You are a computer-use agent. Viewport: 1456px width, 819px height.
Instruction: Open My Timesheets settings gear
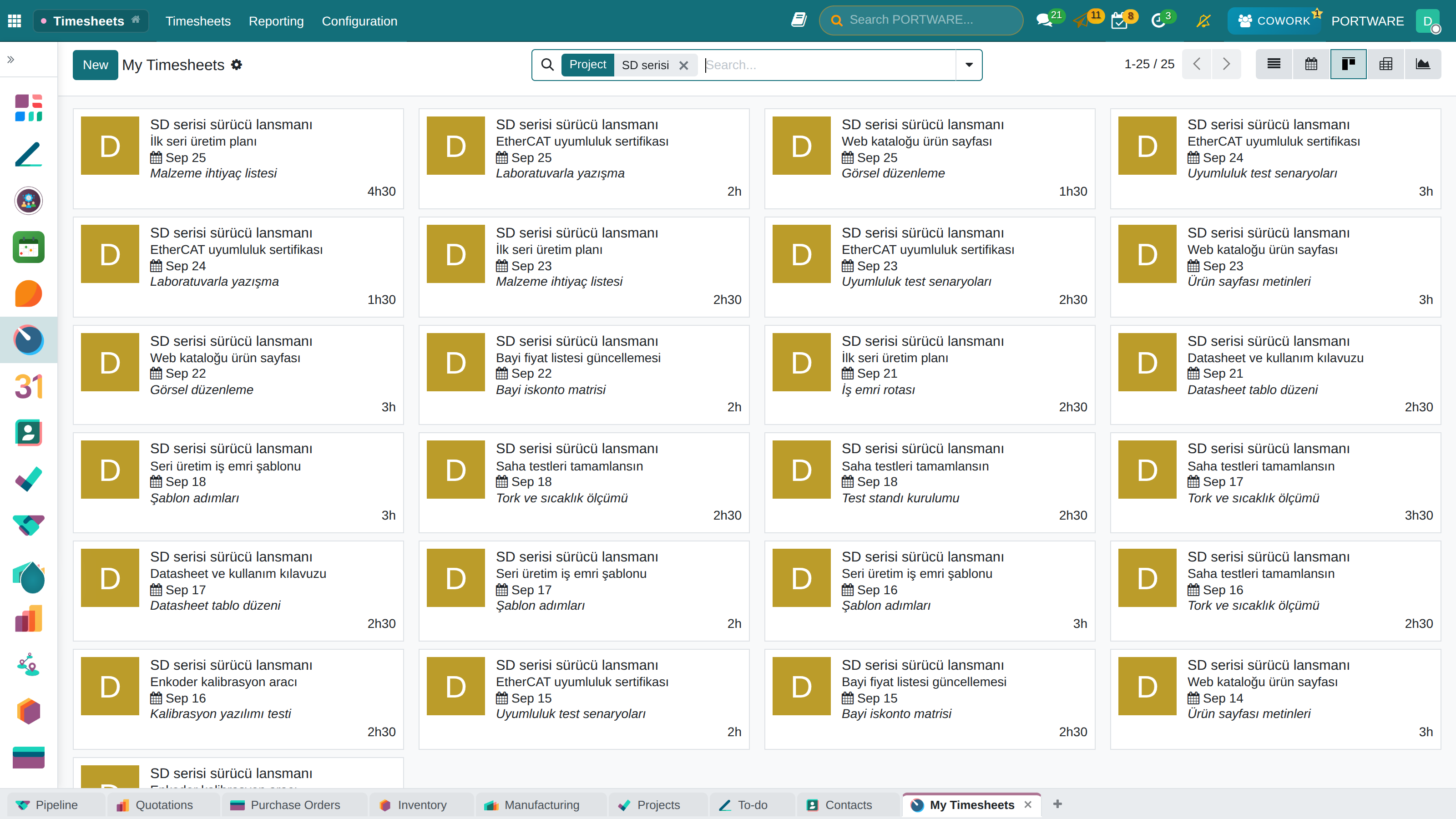tap(237, 65)
